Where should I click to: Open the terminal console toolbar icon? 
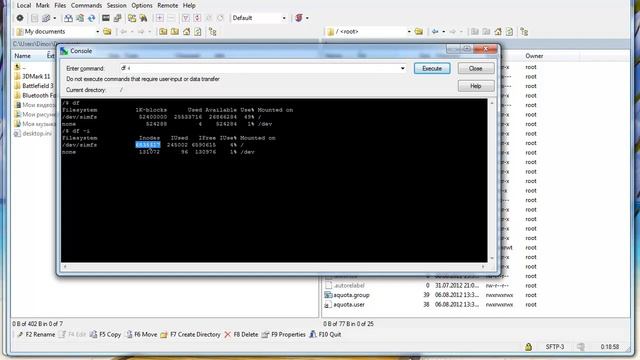(106, 18)
